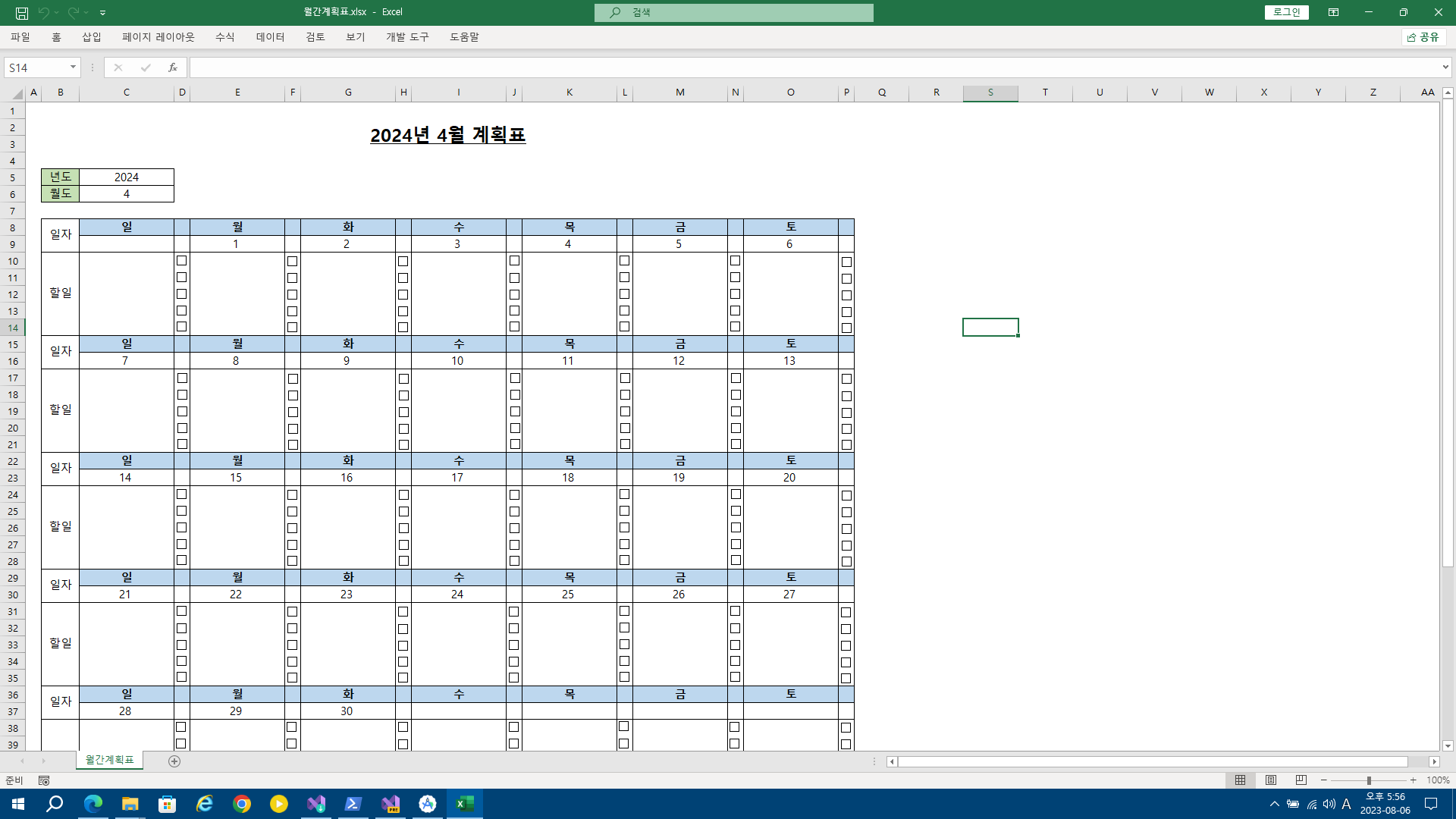The image size is (1456, 819).
Task: Click the 로그인 sign-in button
Action: click(x=1286, y=12)
